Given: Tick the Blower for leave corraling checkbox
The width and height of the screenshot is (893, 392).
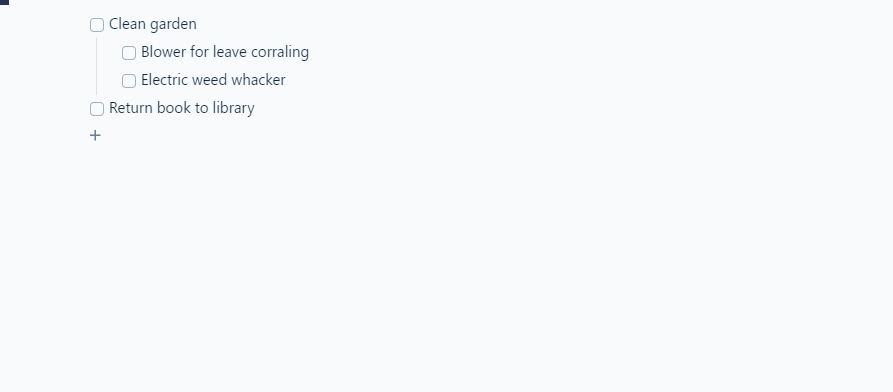Looking at the screenshot, I should pyautogui.click(x=129, y=52).
